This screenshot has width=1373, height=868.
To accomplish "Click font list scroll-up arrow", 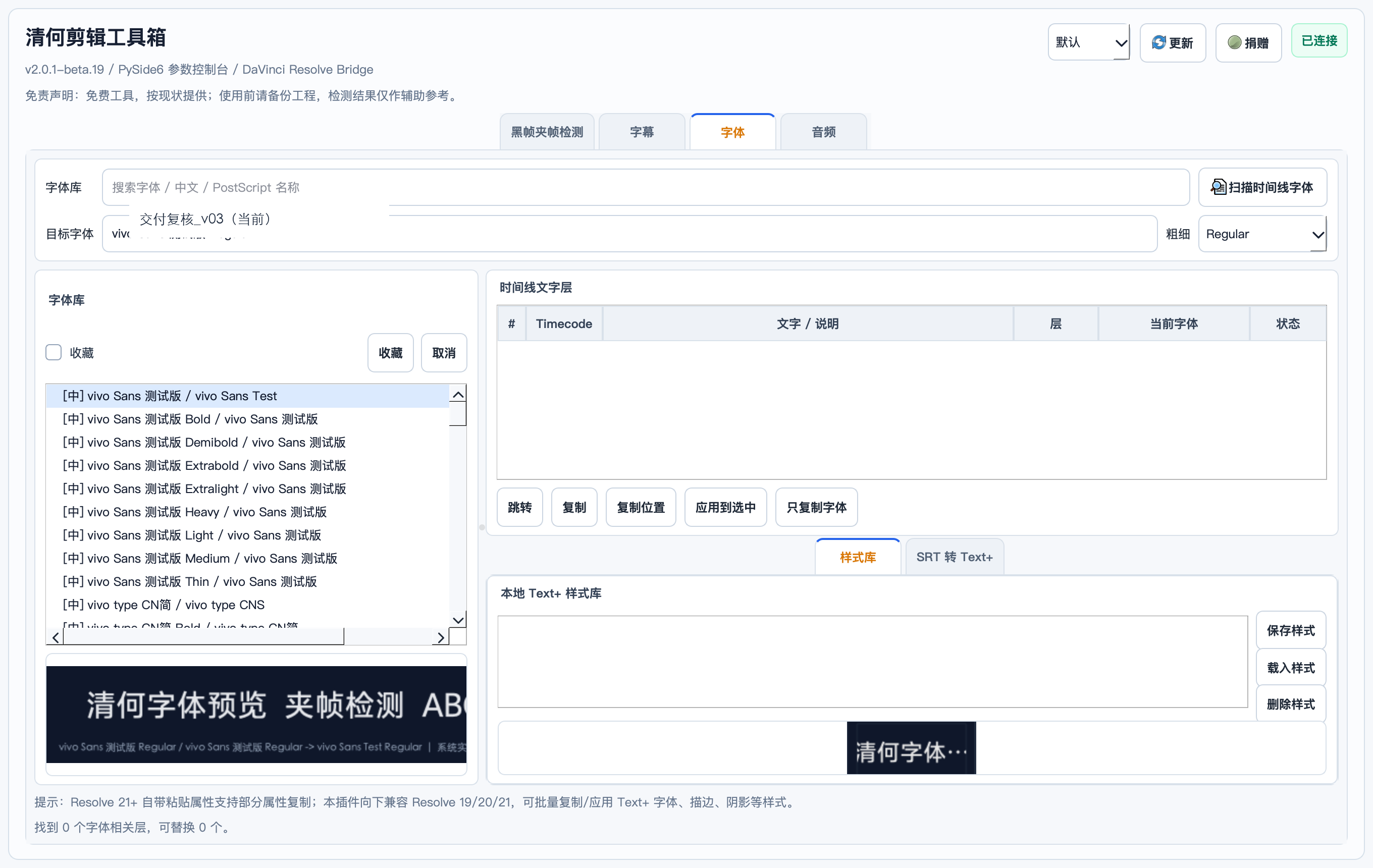I will click(458, 395).
